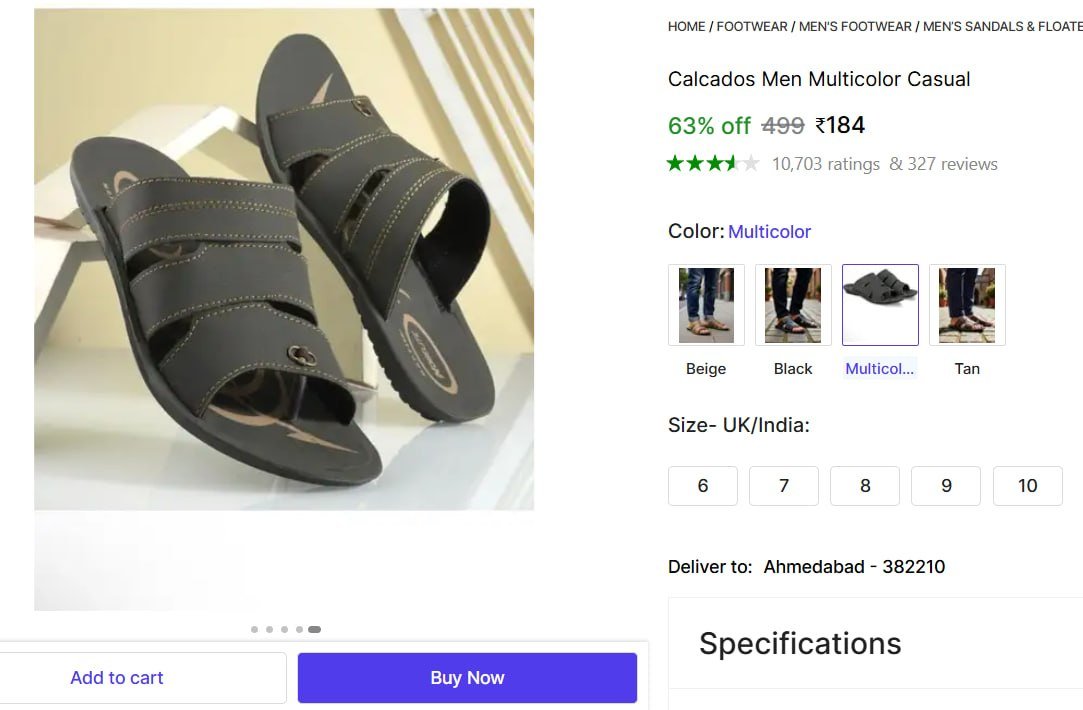Expand the Specifications section
Image resolution: width=1083 pixels, height=710 pixels.
[799, 643]
